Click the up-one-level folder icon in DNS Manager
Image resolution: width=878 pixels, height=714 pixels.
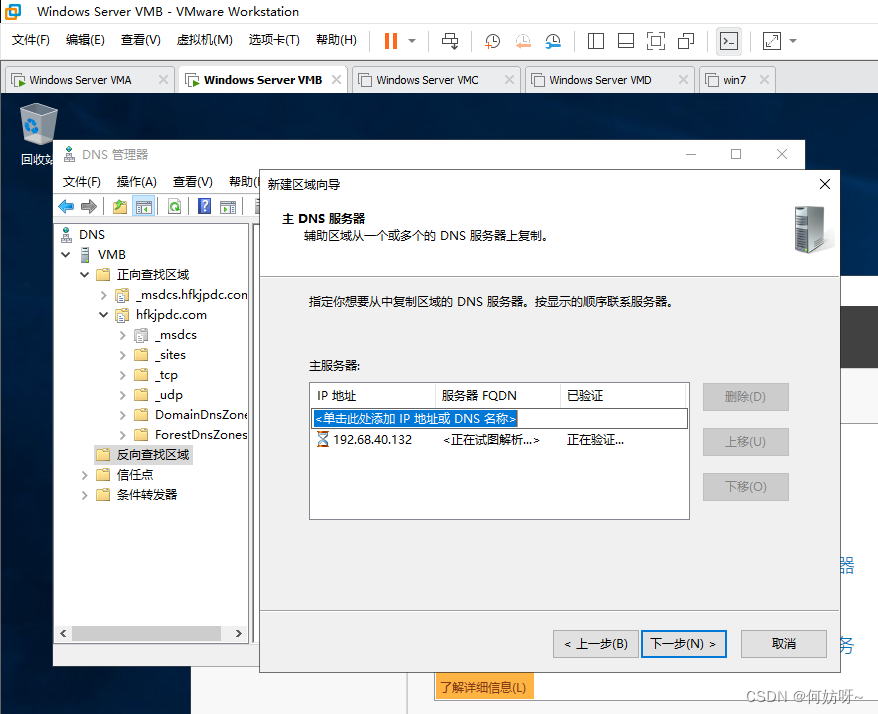pos(120,207)
